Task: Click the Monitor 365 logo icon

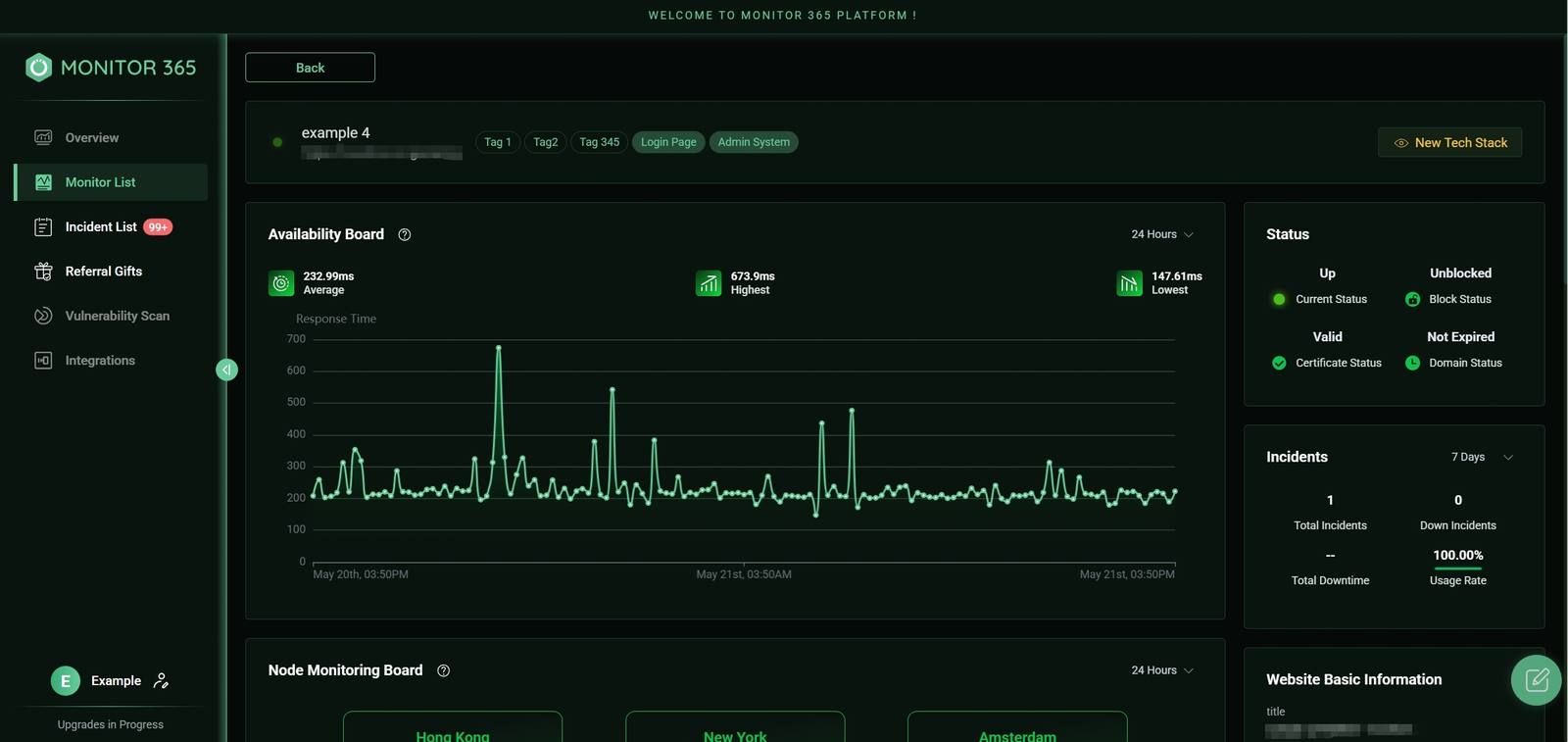Action: tap(38, 68)
